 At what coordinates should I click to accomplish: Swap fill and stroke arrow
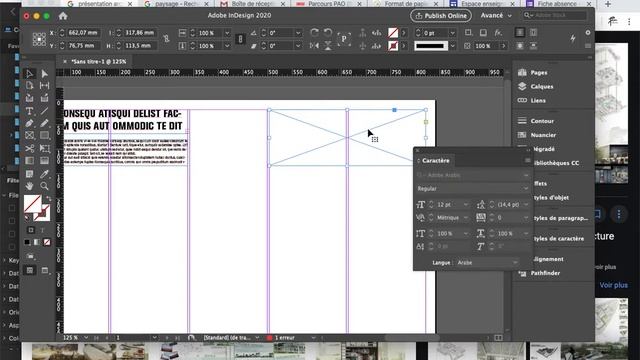49,198
